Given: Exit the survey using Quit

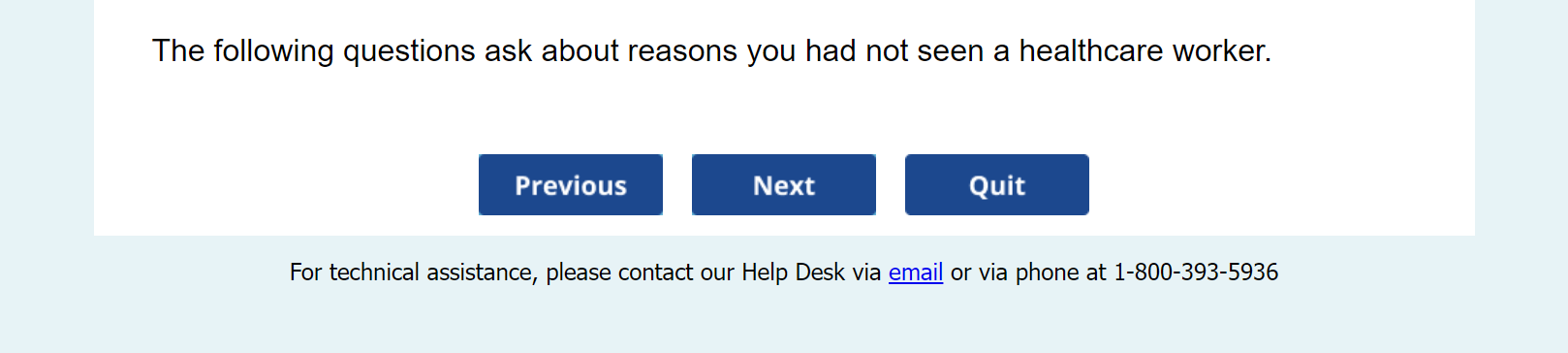Looking at the screenshot, I should (996, 184).
